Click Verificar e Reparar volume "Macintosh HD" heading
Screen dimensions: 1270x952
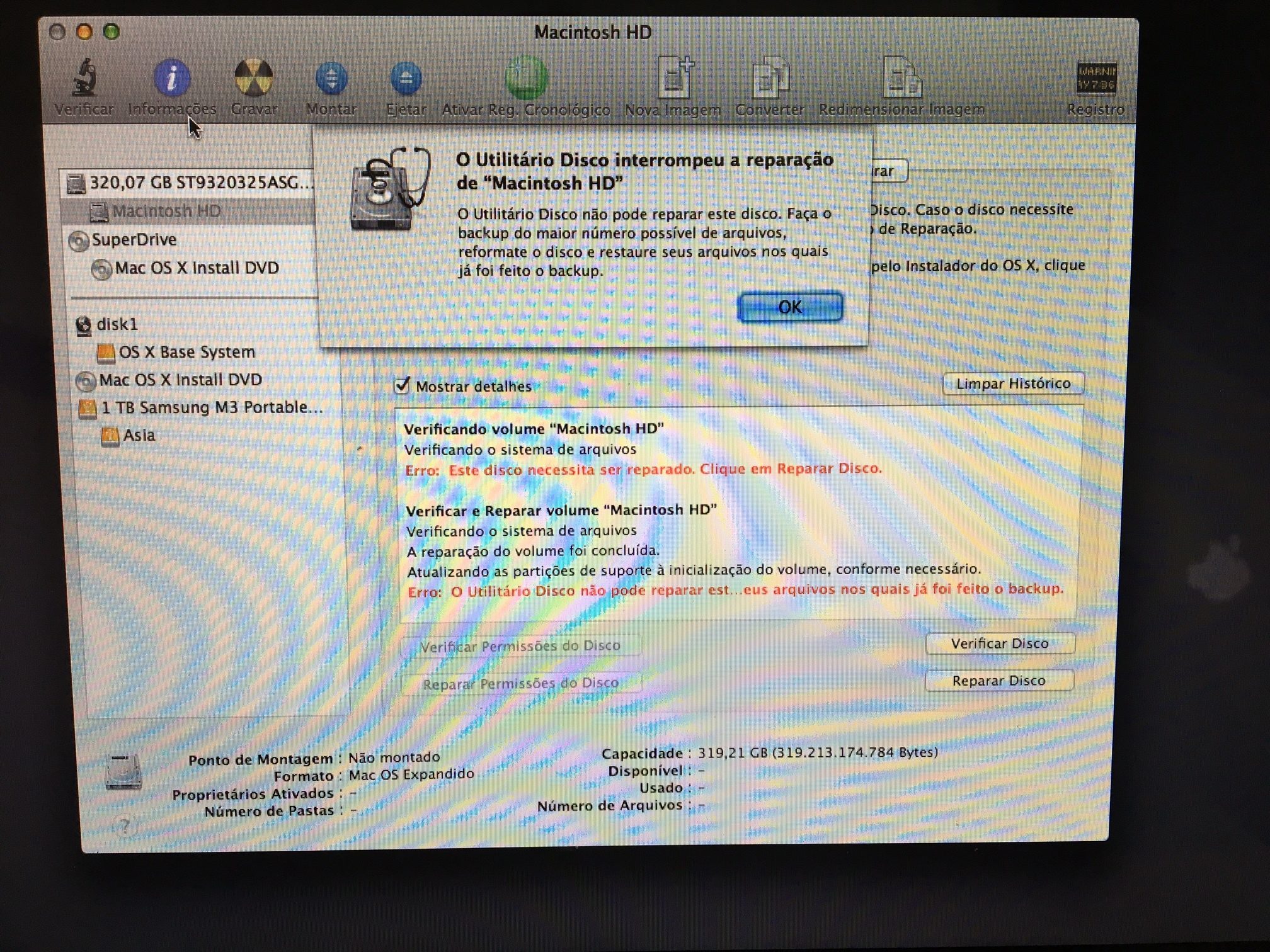561,510
